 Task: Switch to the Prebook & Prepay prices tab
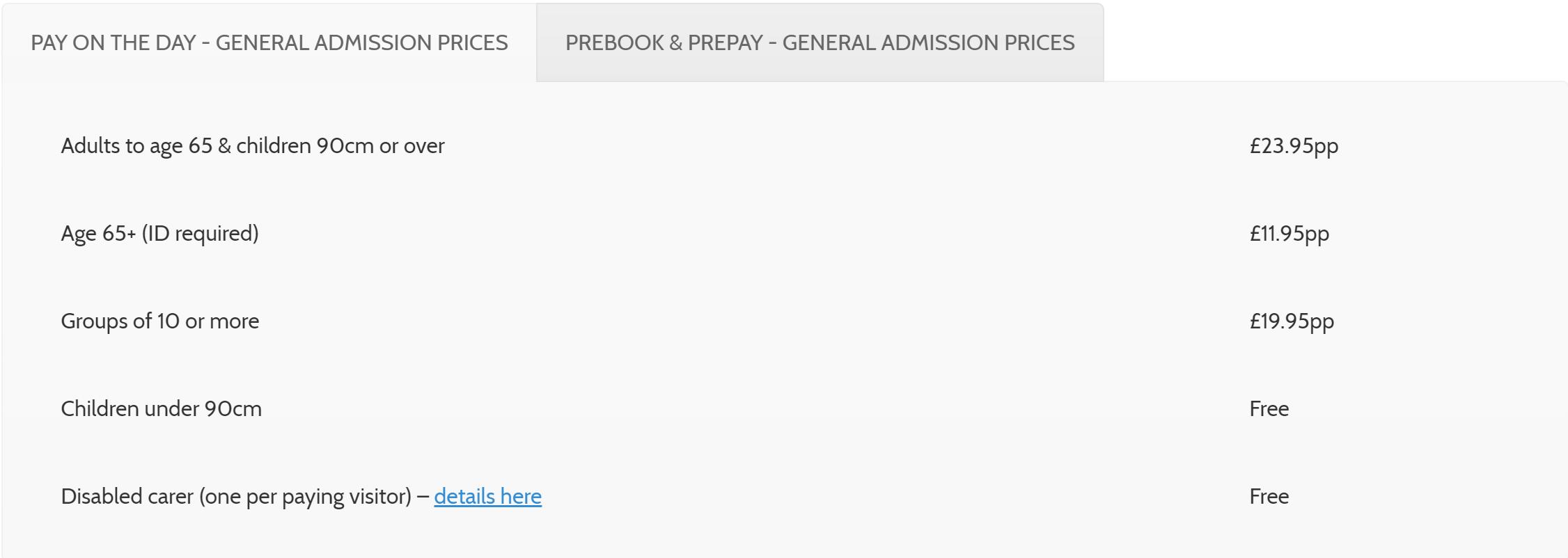pyautogui.click(x=820, y=42)
